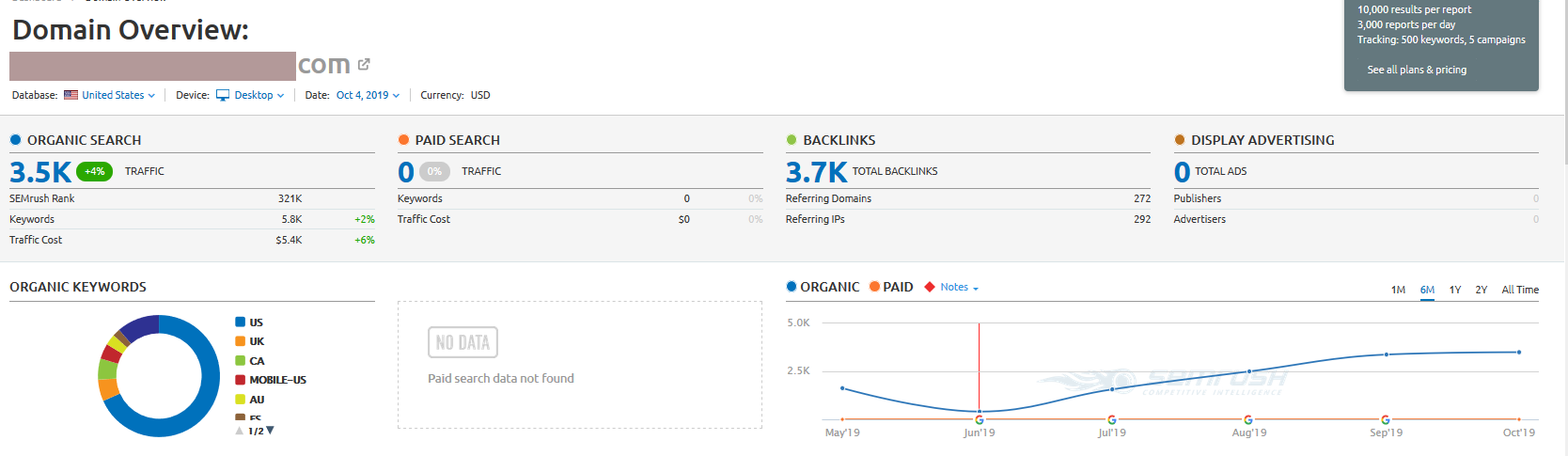This screenshot has height=456, width=1568.
Task: Click the $5.4K traffic cost value
Action: click(289, 240)
